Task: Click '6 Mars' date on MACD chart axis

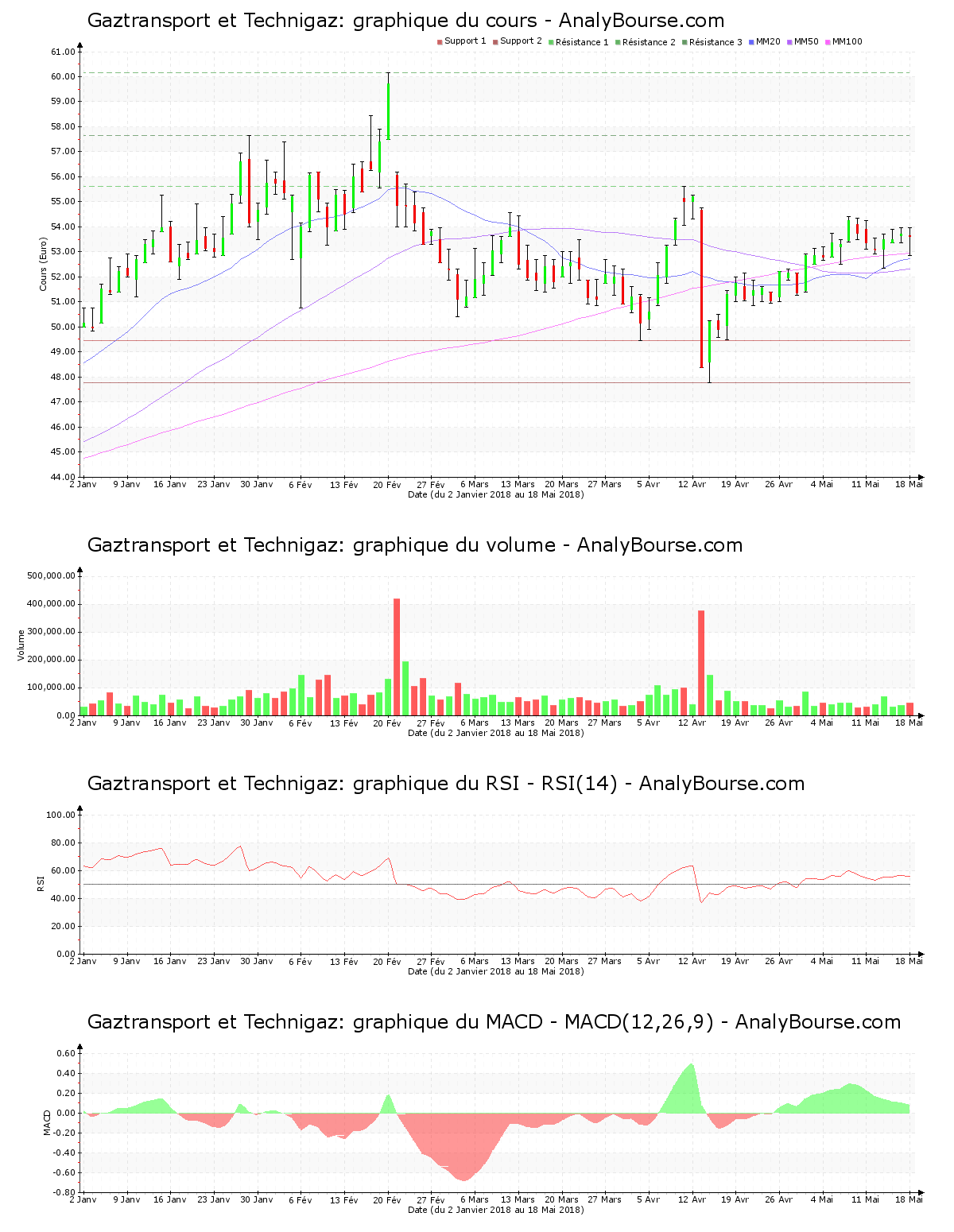Action: pos(475,1199)
